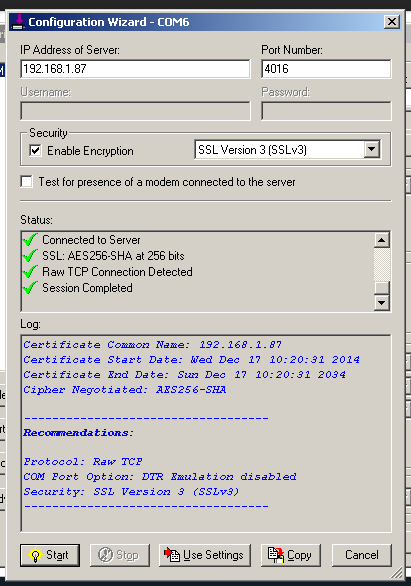Click Use Settings button
Viewport: 411px width, 586px height.
click(x=205, y=555)
